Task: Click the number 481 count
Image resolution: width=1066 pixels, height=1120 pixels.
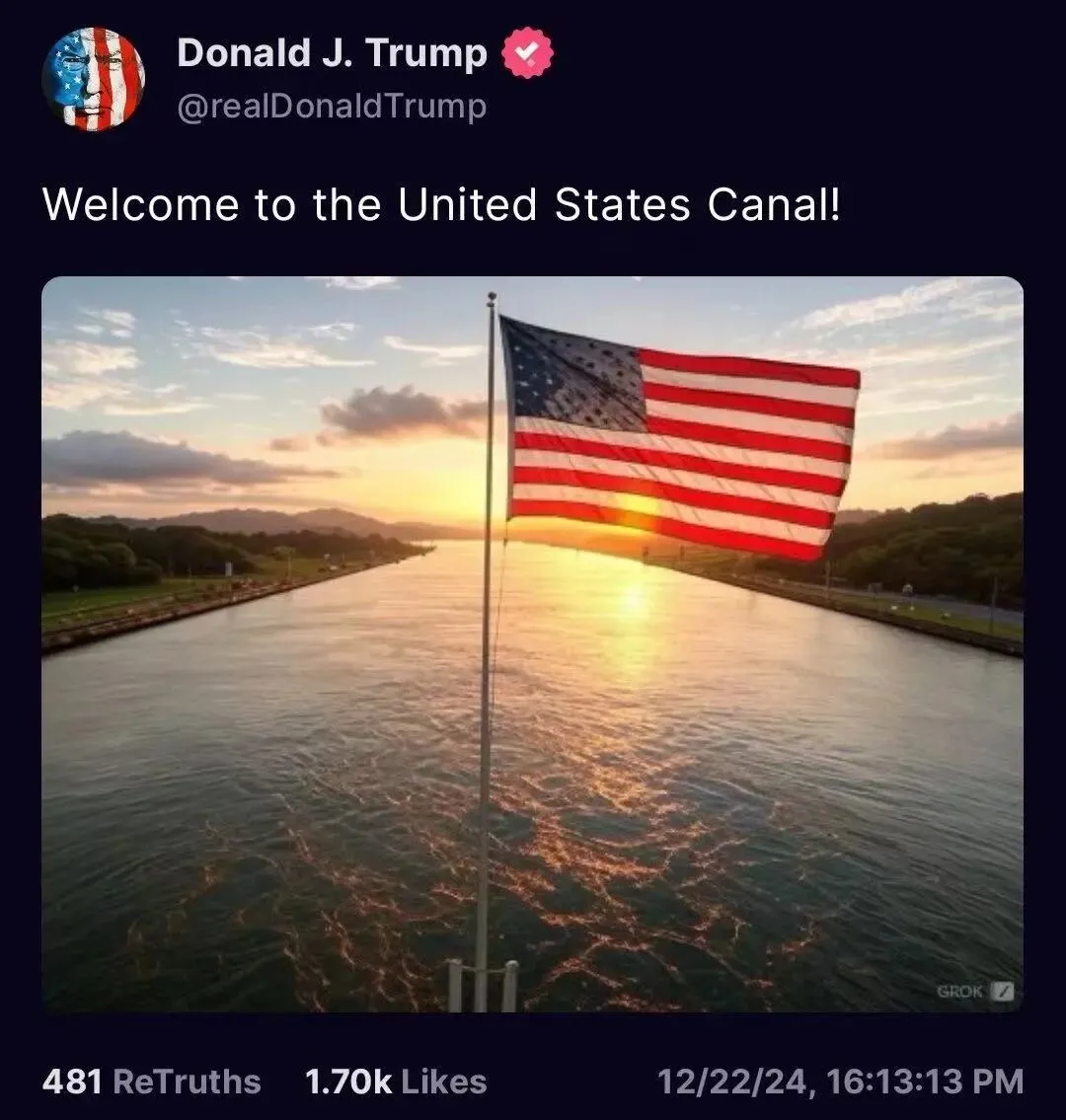Action: [x=72, y=1082]
